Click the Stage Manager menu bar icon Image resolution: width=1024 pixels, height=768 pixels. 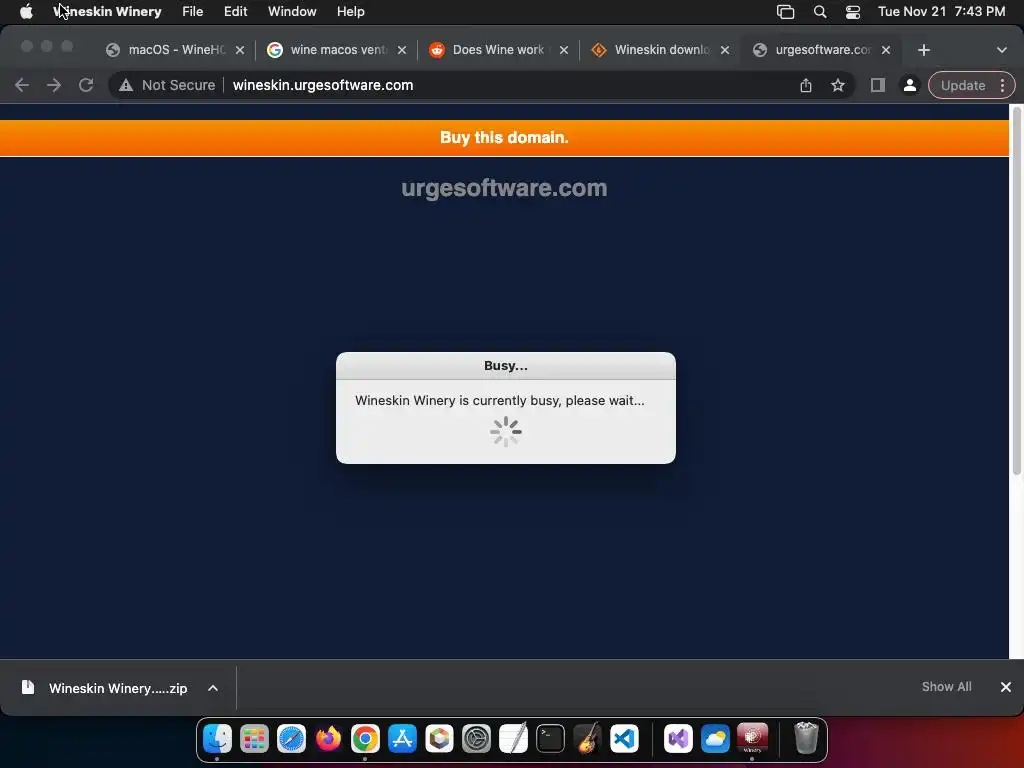tap(785, 11)
